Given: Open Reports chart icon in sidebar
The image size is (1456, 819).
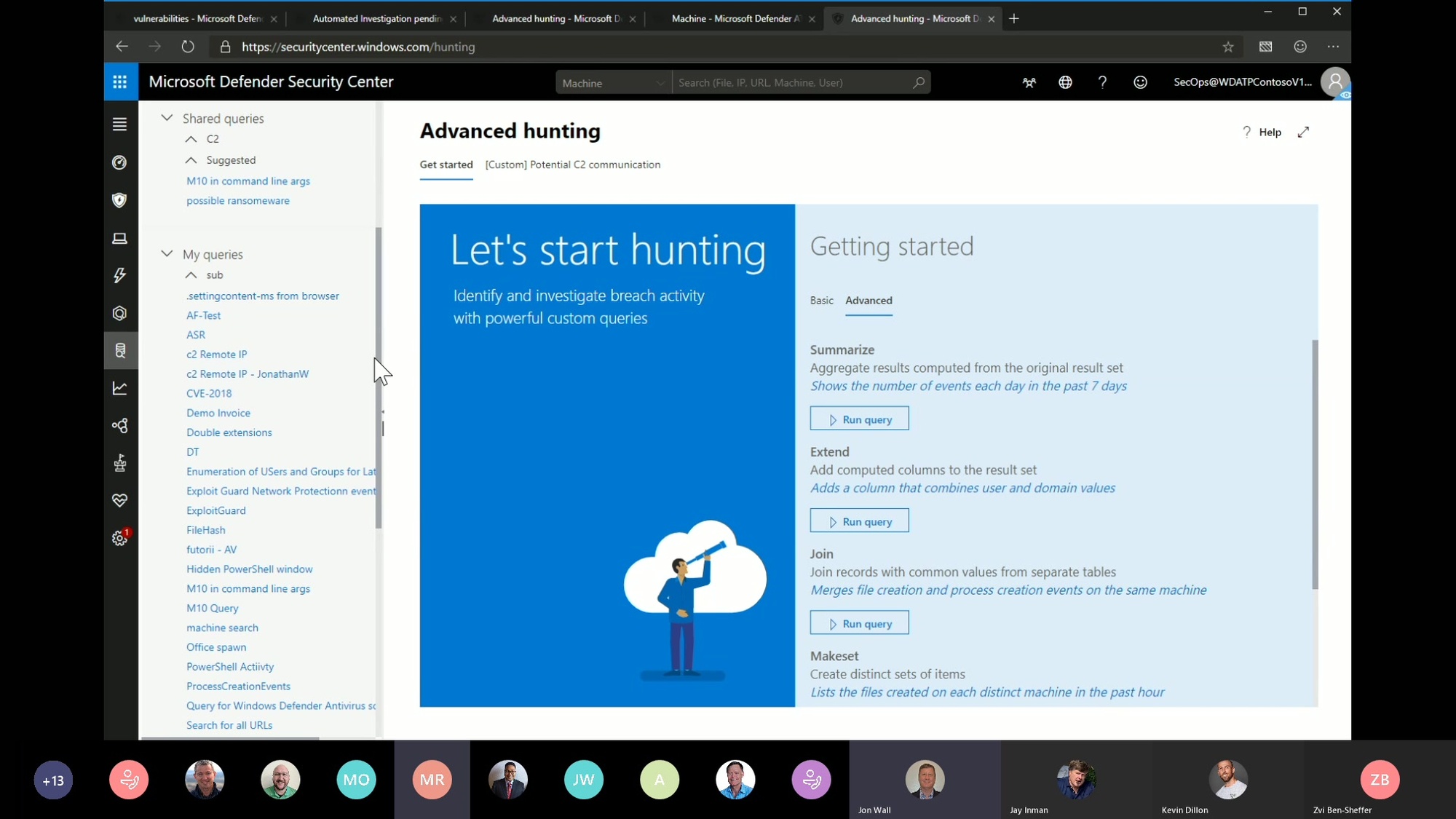Looking at the screenshot, I should [x=120, y=388].
